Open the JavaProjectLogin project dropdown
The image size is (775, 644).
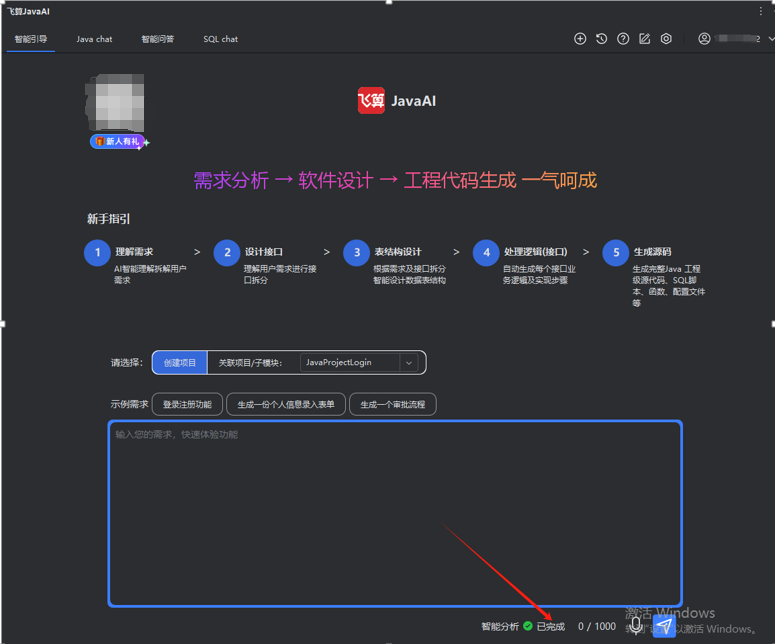tap(359, 363)
